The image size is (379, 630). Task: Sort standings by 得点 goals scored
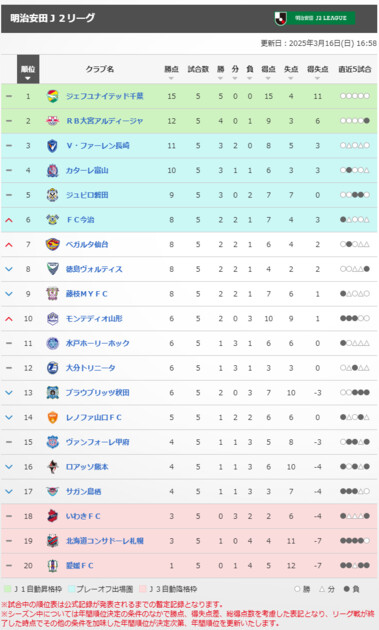coord(268,70)
